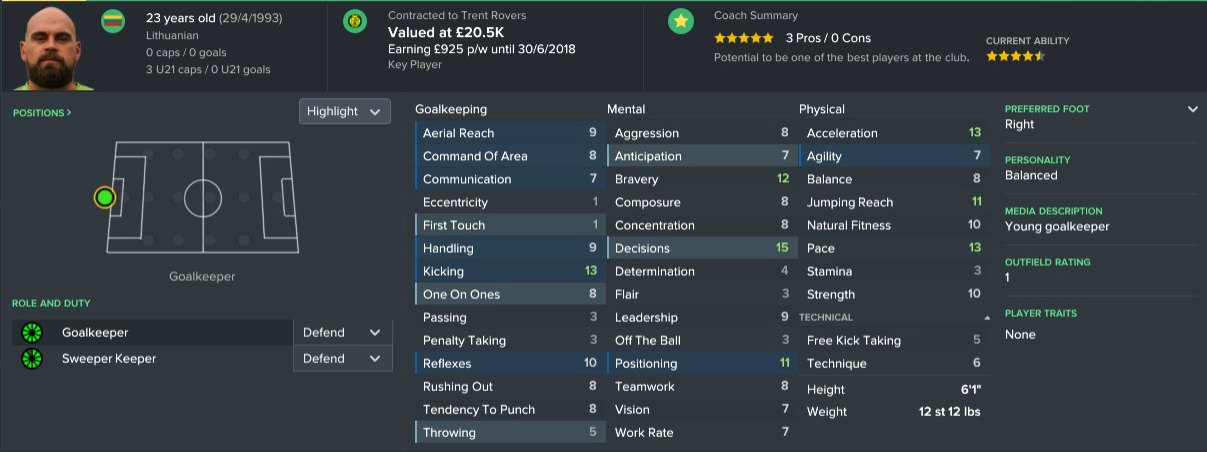Click the Sweeper Keeper role suitability icon
Screen dimensions: 1207x452
pyautogui.click(x=31, y=358)
